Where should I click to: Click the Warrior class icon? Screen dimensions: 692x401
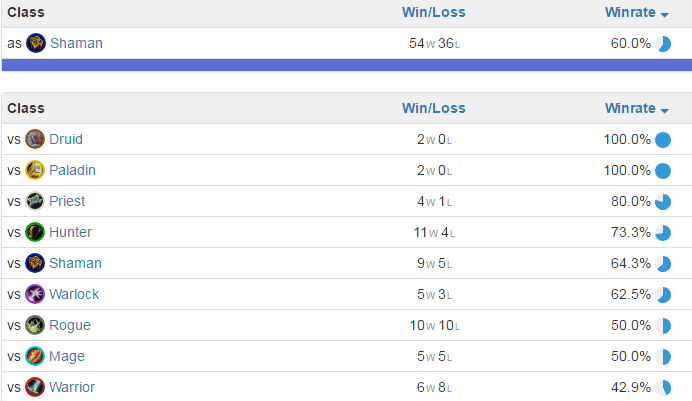(x=35, y=387)
